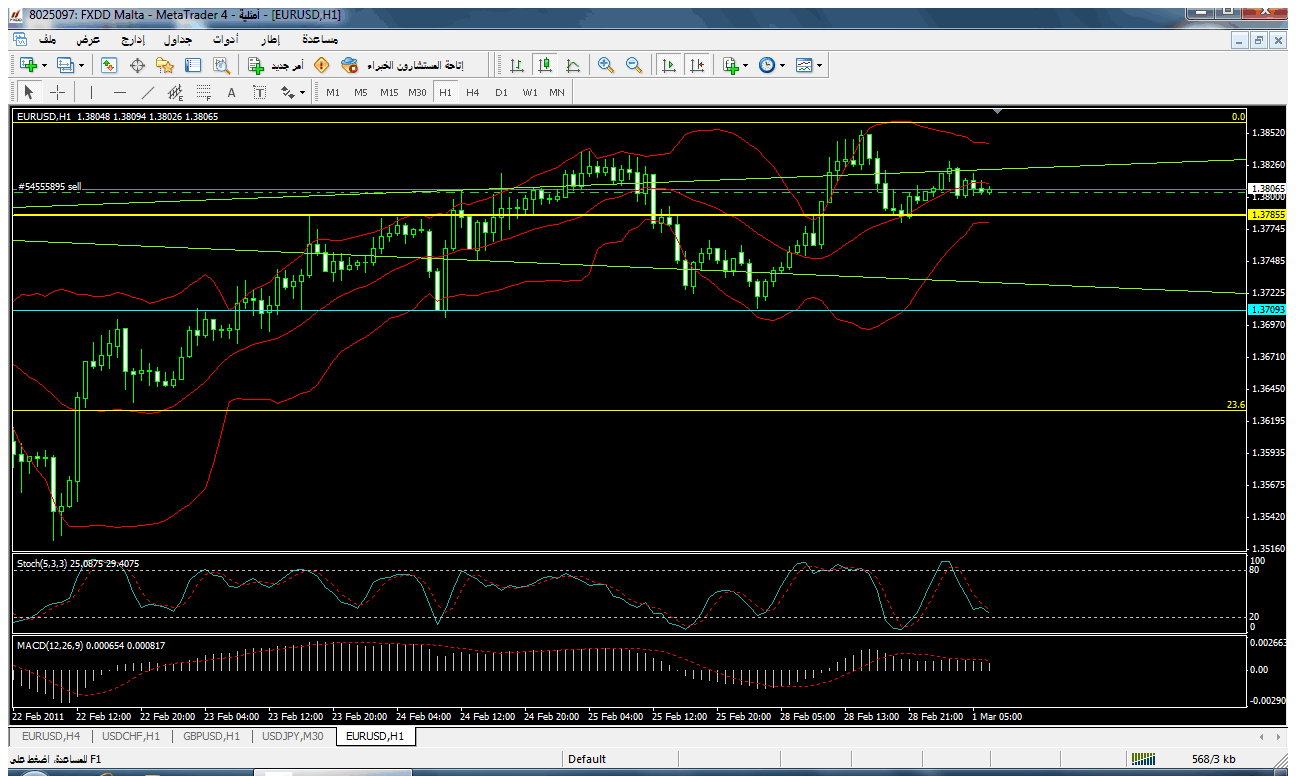
Task: Click the New Order document-plus icon
Action: click(x=256, y=65)
